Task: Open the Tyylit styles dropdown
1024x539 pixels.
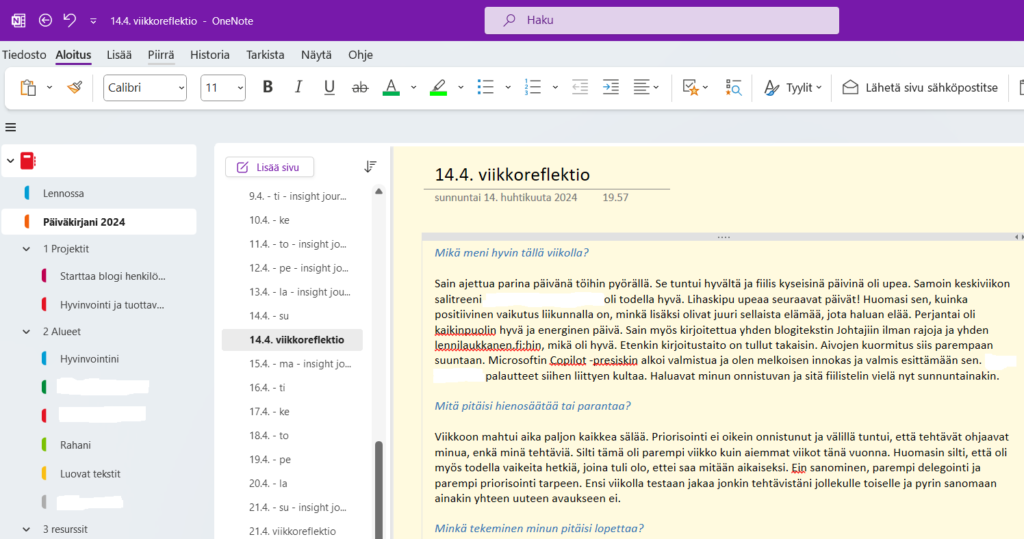Action: (x=792, y=88)
